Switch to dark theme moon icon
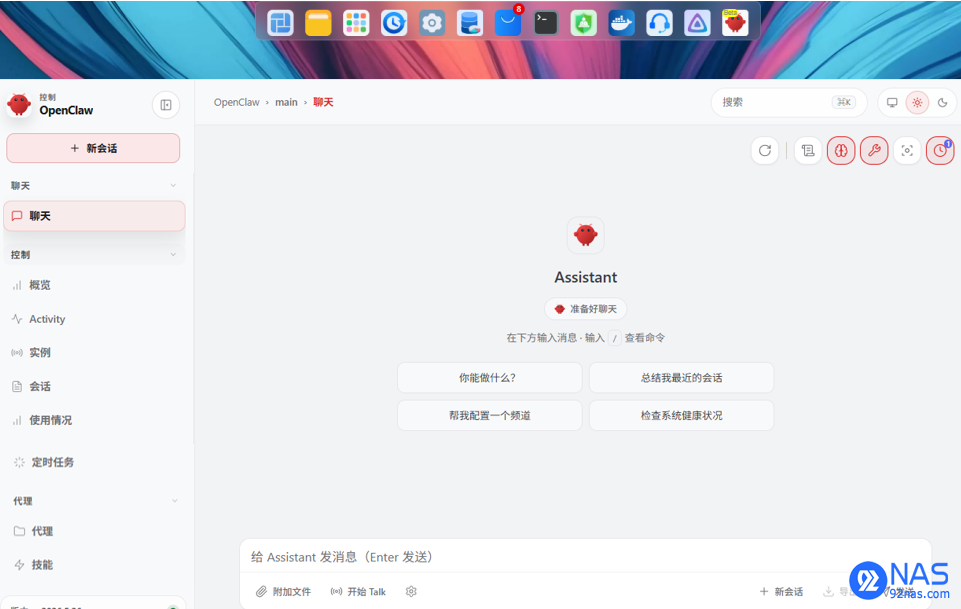 [943, 102]
